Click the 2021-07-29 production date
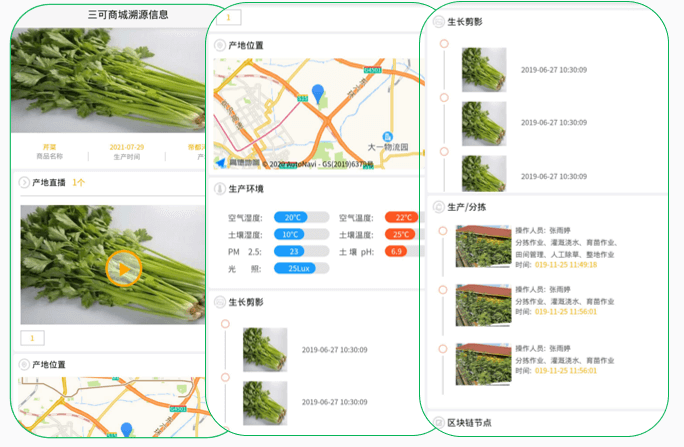This screenshot has height=447, width=684. point(127,147)
